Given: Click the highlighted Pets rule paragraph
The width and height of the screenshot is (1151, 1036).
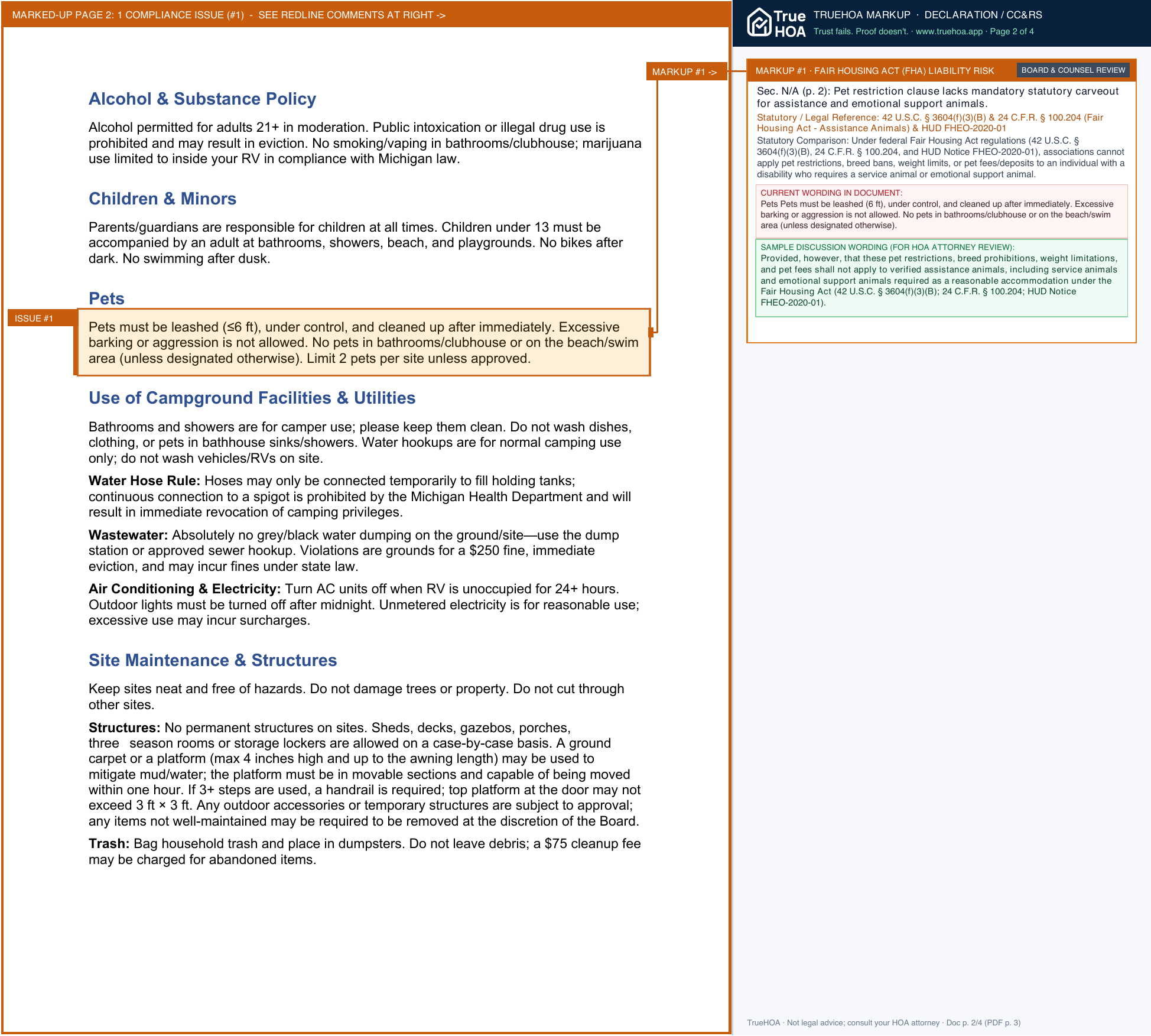Looking at the screenshot, I should point(363,343).
